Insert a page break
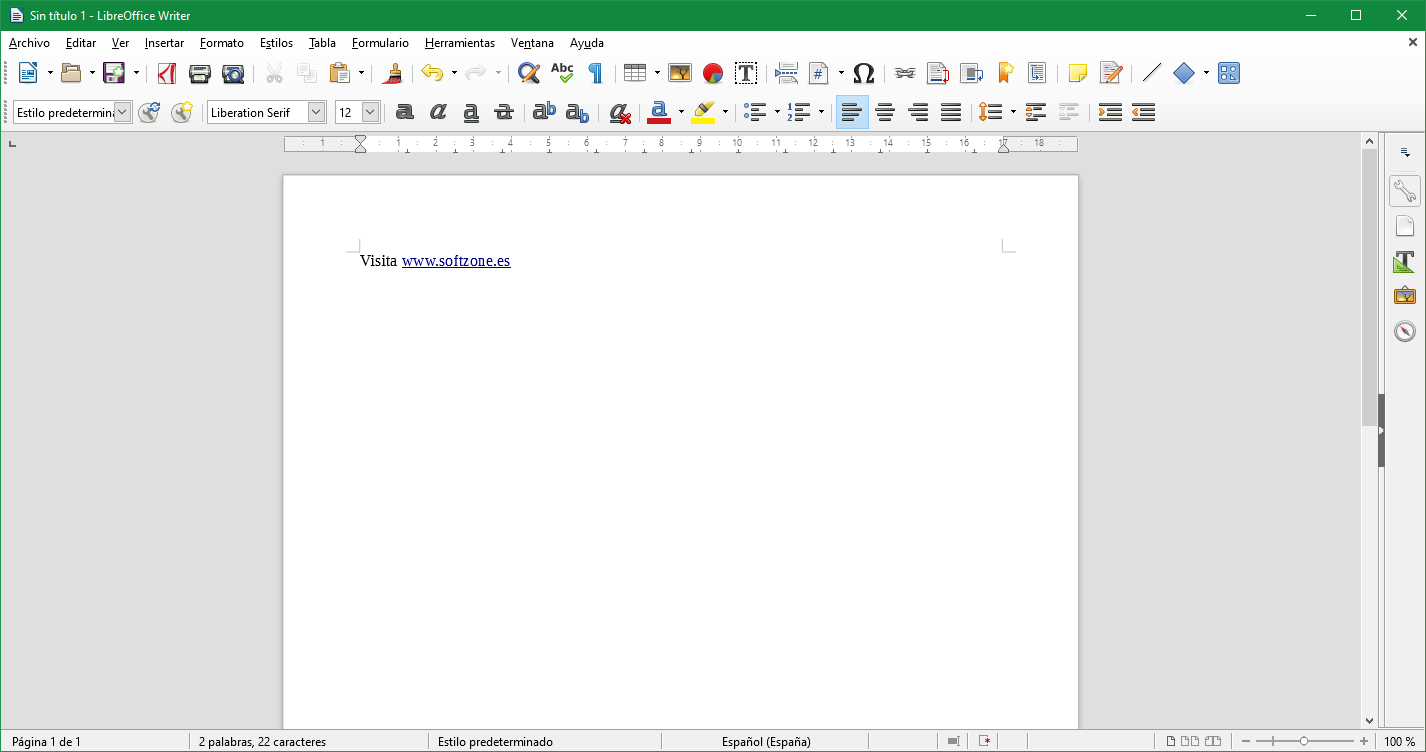Viewport: 1426px width, 752px height. [x=788, y=73]
